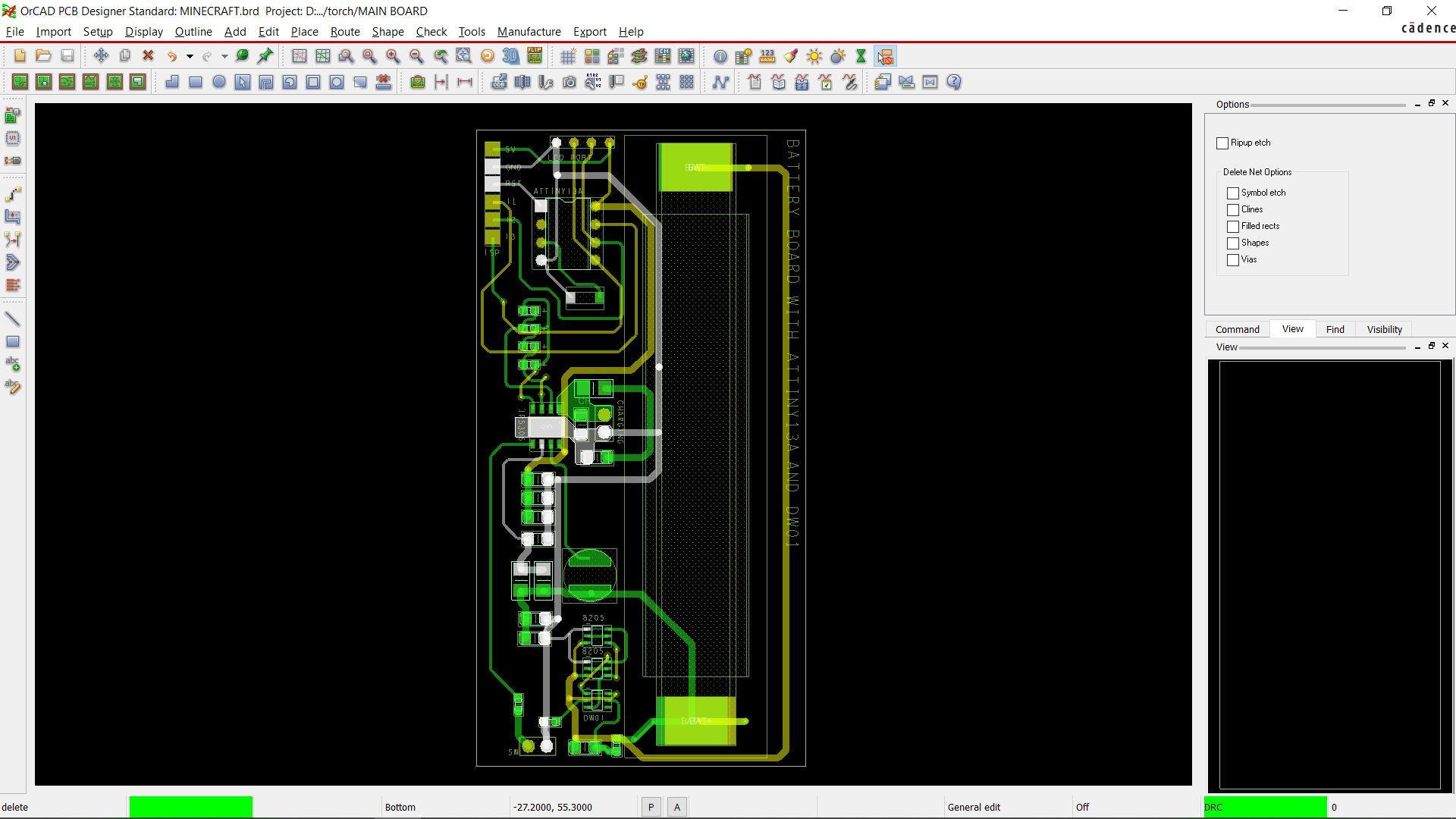Open the Manufacture menu
Viewport: 1456px width, 819px height.
tap(529, 32)
